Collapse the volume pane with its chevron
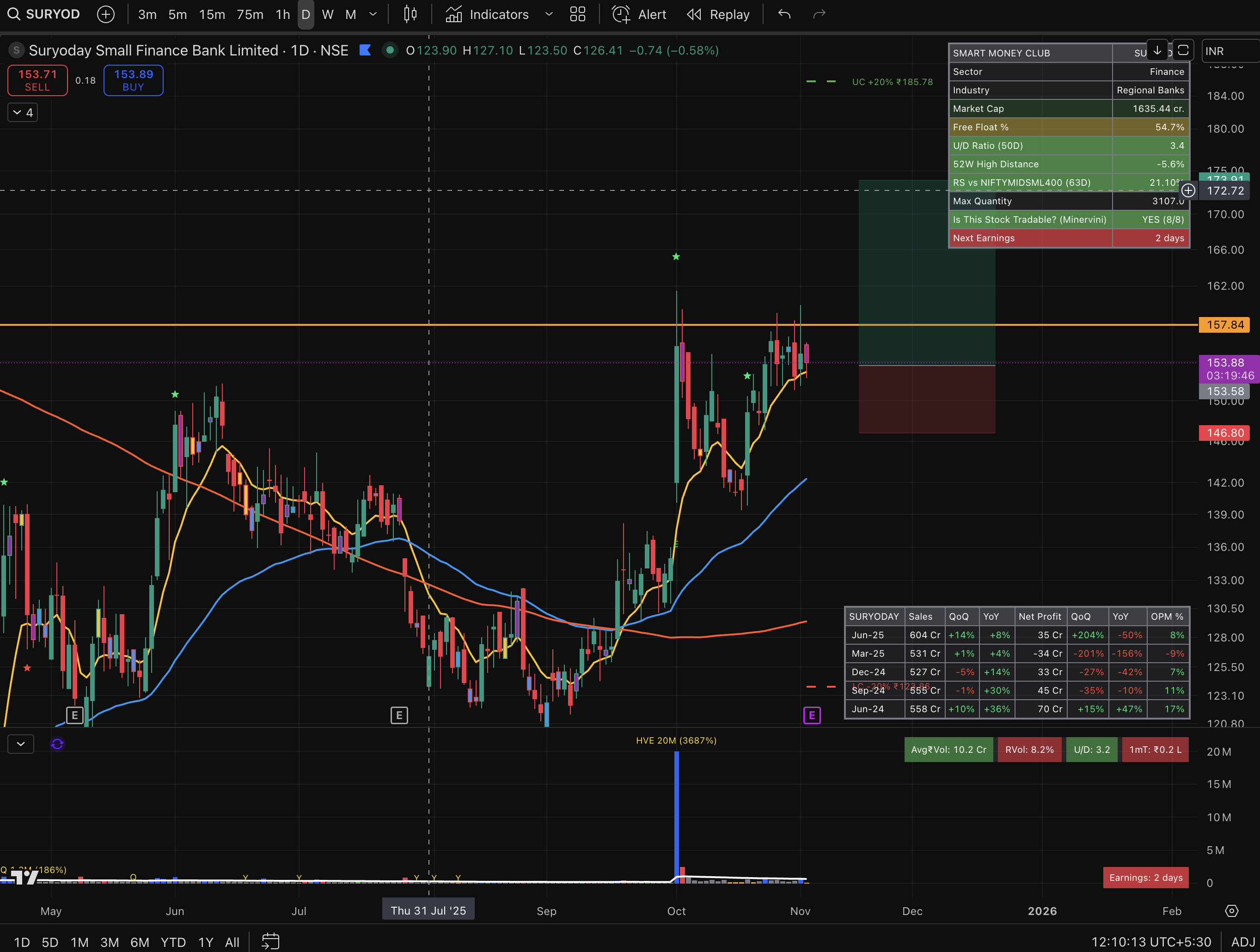The width and height of the screenshot is (1260, 952). click(x=21, y=744)
